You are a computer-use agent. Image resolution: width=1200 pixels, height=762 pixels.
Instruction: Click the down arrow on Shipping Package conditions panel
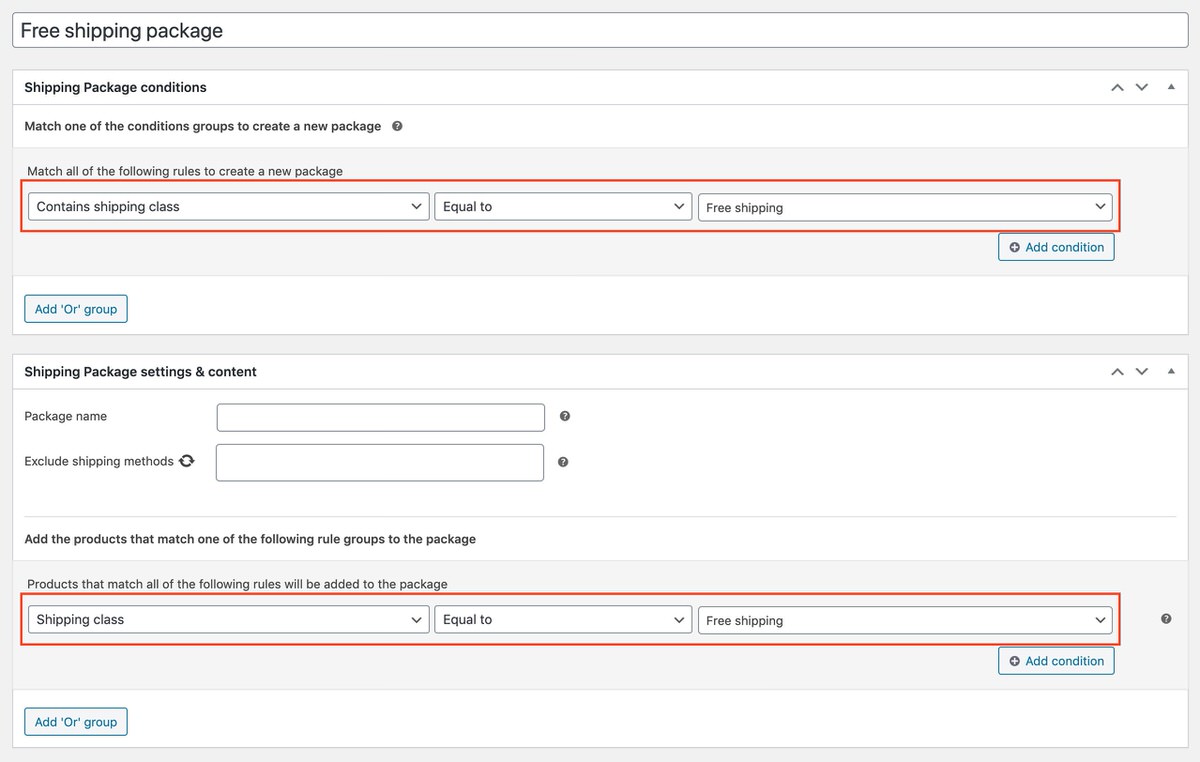tap(1141, 87)
